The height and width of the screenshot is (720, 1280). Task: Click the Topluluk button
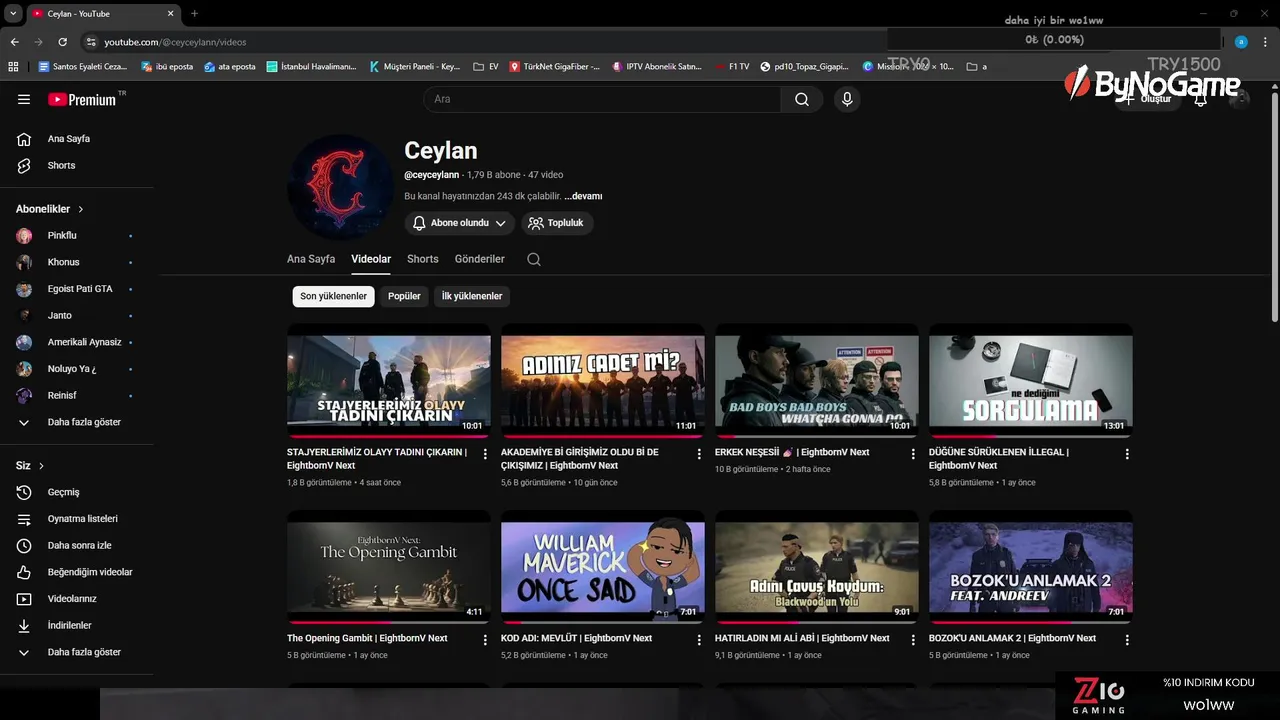point(556,223)
